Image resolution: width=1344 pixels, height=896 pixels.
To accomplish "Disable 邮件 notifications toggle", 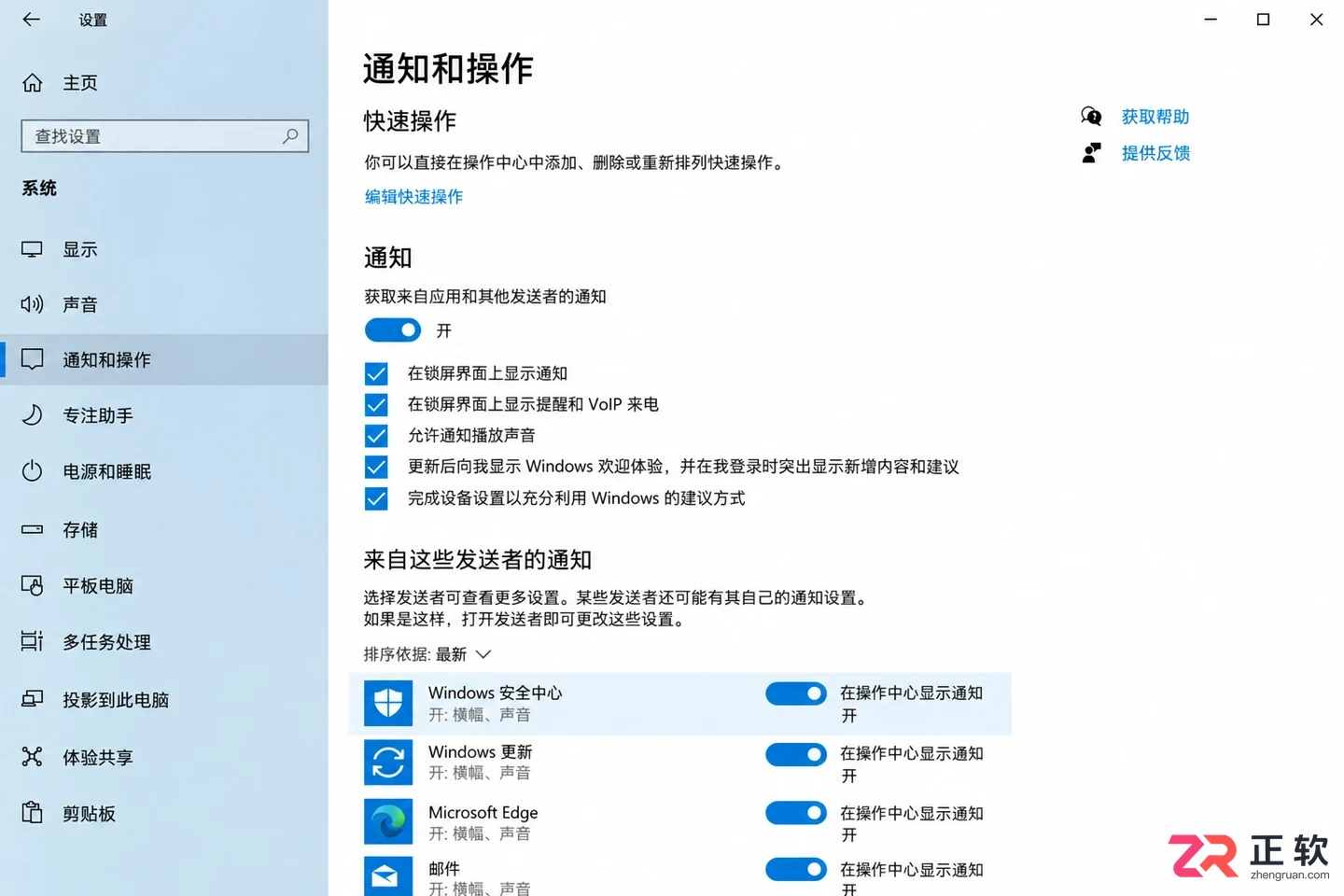I will click(796, 870).
